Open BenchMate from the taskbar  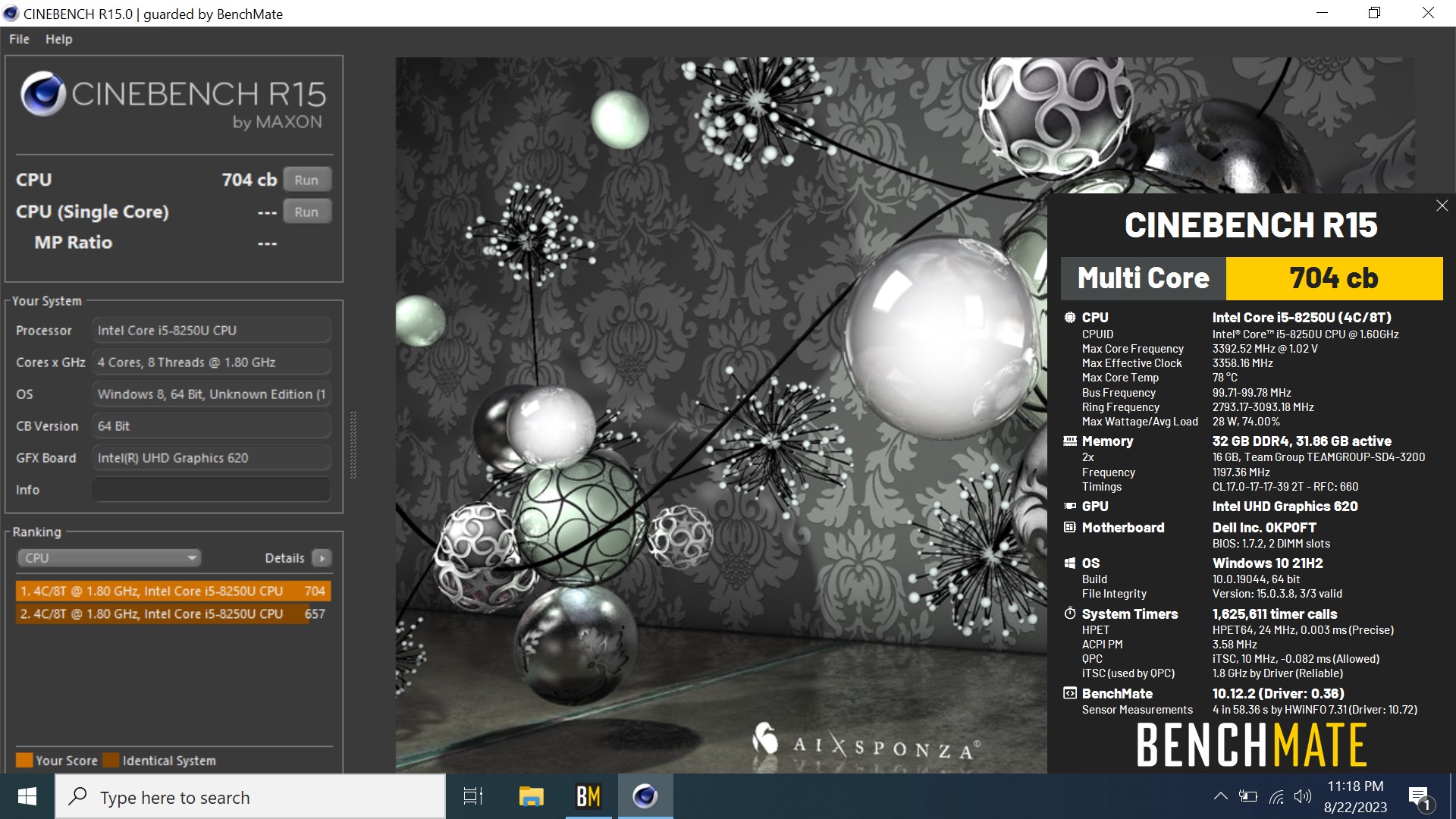(x=588, y=796)
